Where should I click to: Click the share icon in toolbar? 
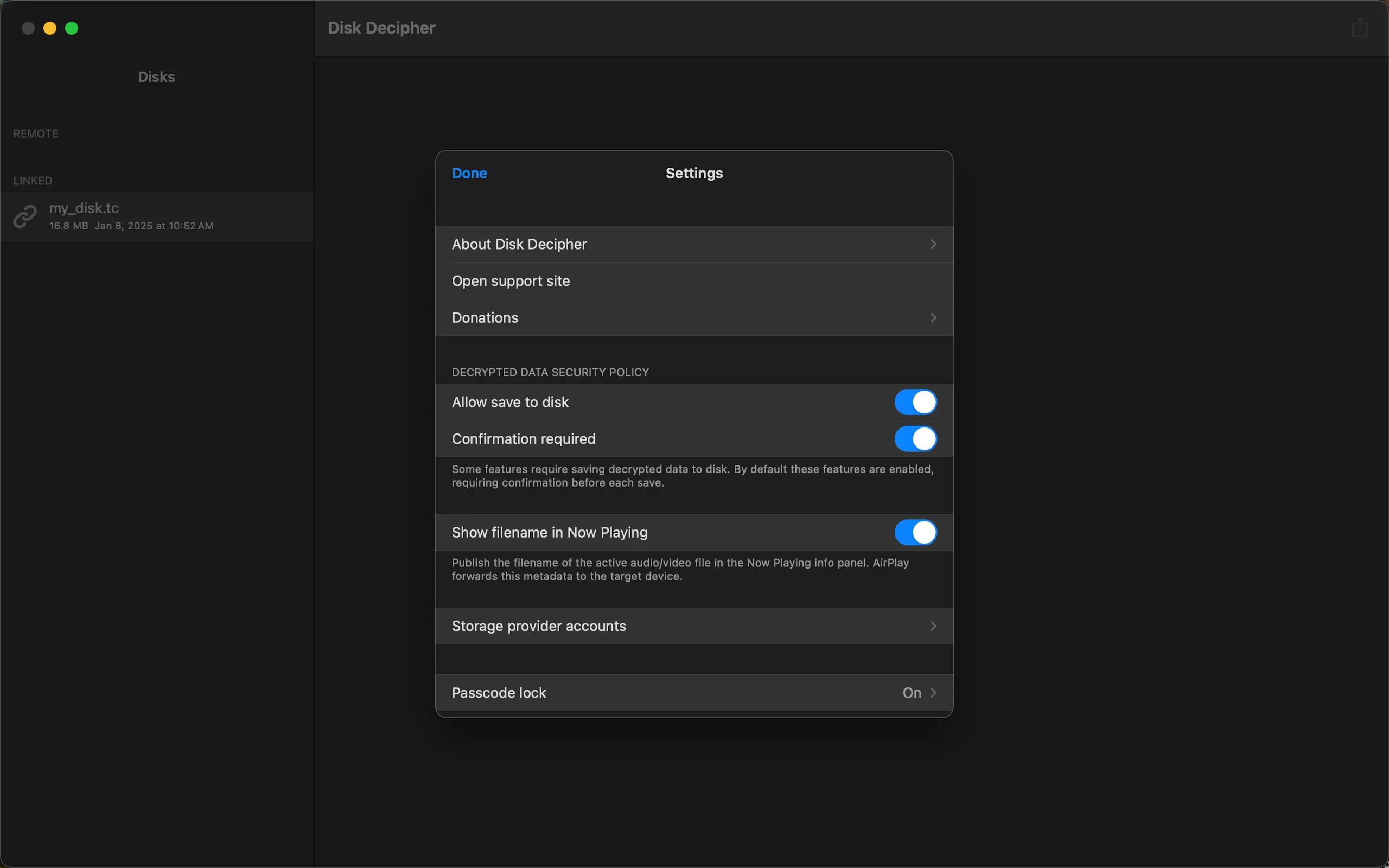click(1359, 28)
